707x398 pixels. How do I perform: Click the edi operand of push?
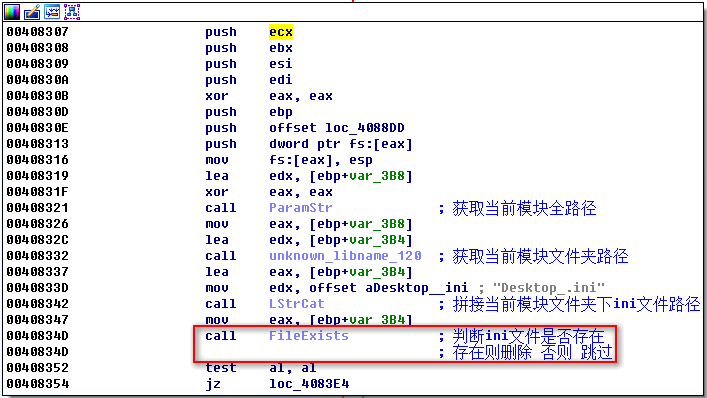[281, 80]
